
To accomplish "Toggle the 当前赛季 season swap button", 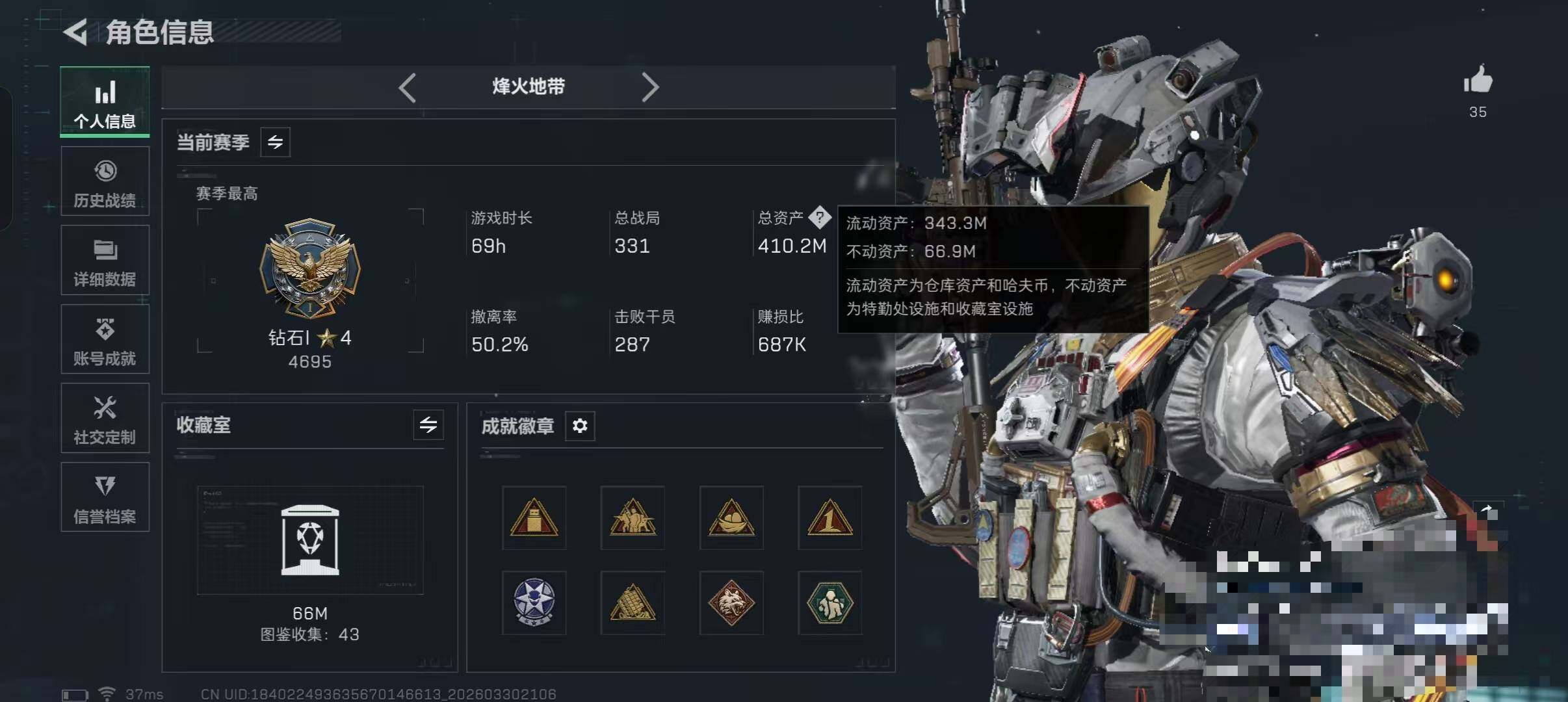I will pyautogui.click(x=276, y=142).
